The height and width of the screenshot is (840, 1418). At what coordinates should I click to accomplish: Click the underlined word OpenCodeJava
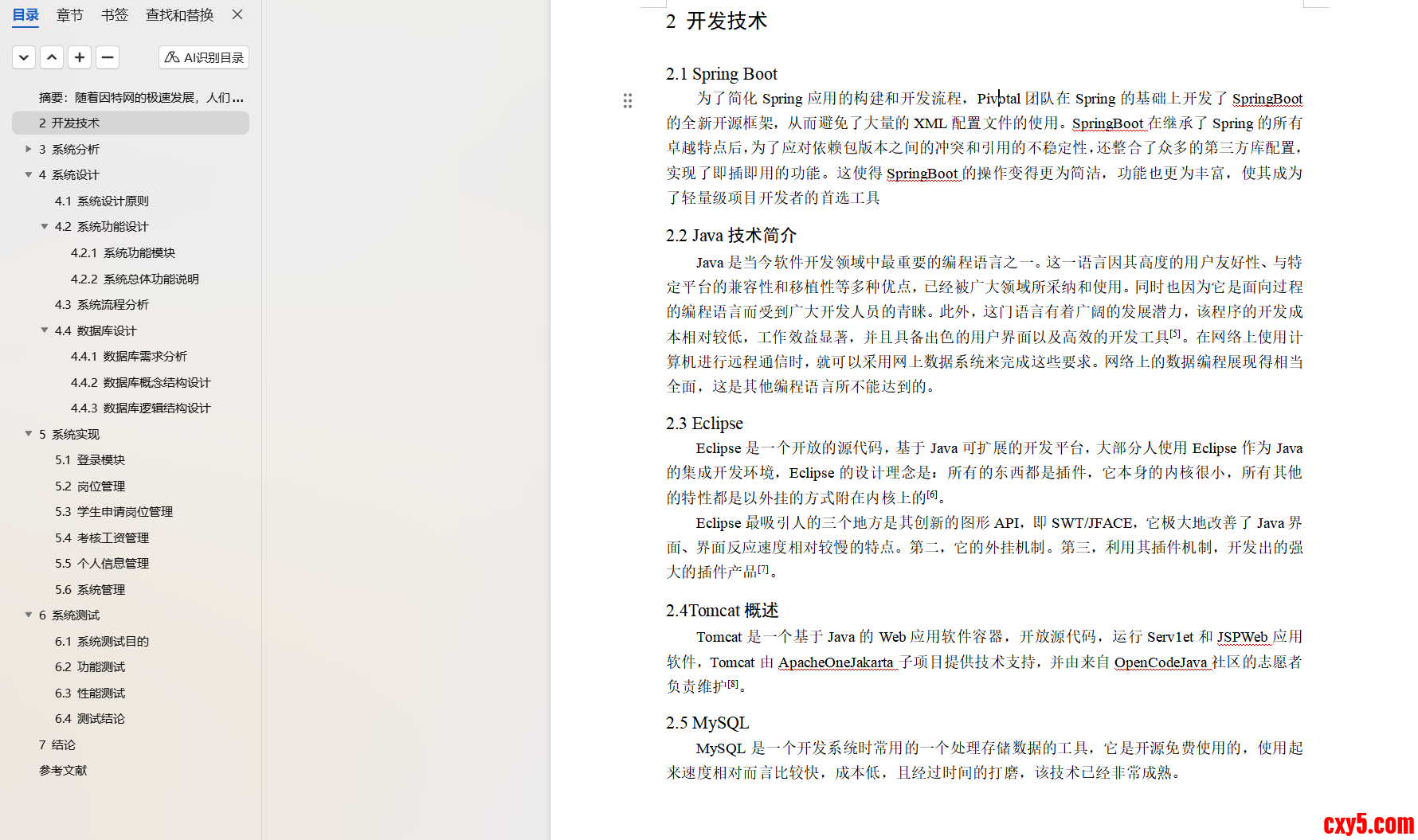point(1161,662)
